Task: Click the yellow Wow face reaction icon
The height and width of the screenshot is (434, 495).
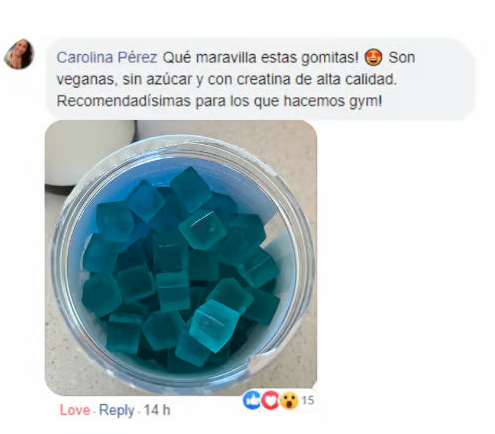Action: [x=289, y=400]
